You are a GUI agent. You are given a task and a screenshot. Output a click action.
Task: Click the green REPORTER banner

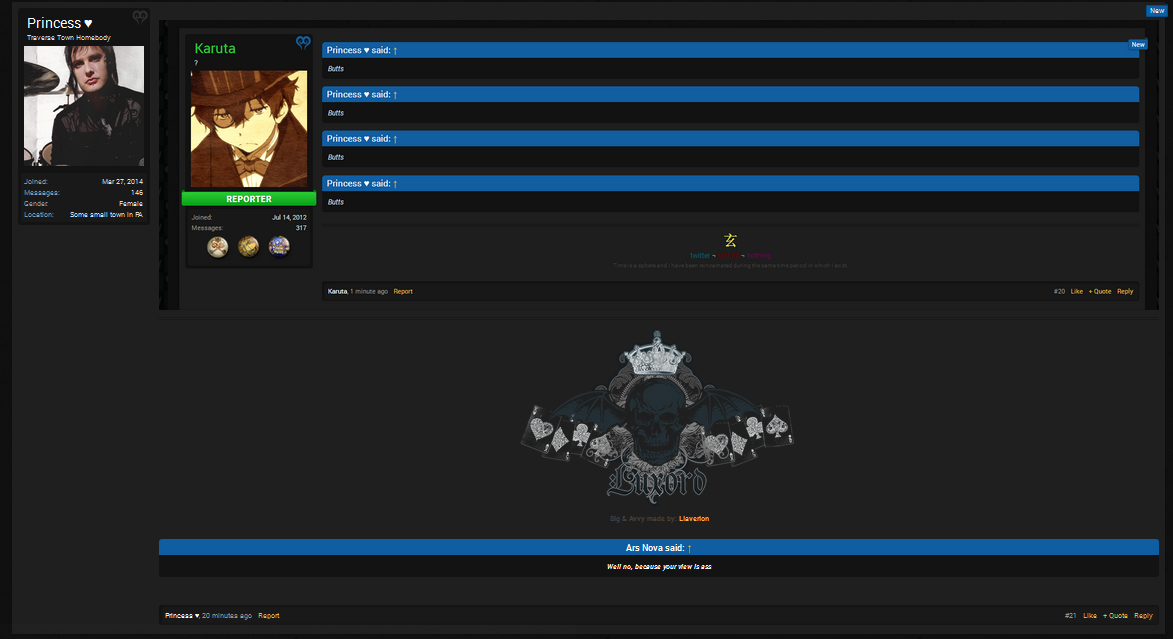click(x=249, y=199)
